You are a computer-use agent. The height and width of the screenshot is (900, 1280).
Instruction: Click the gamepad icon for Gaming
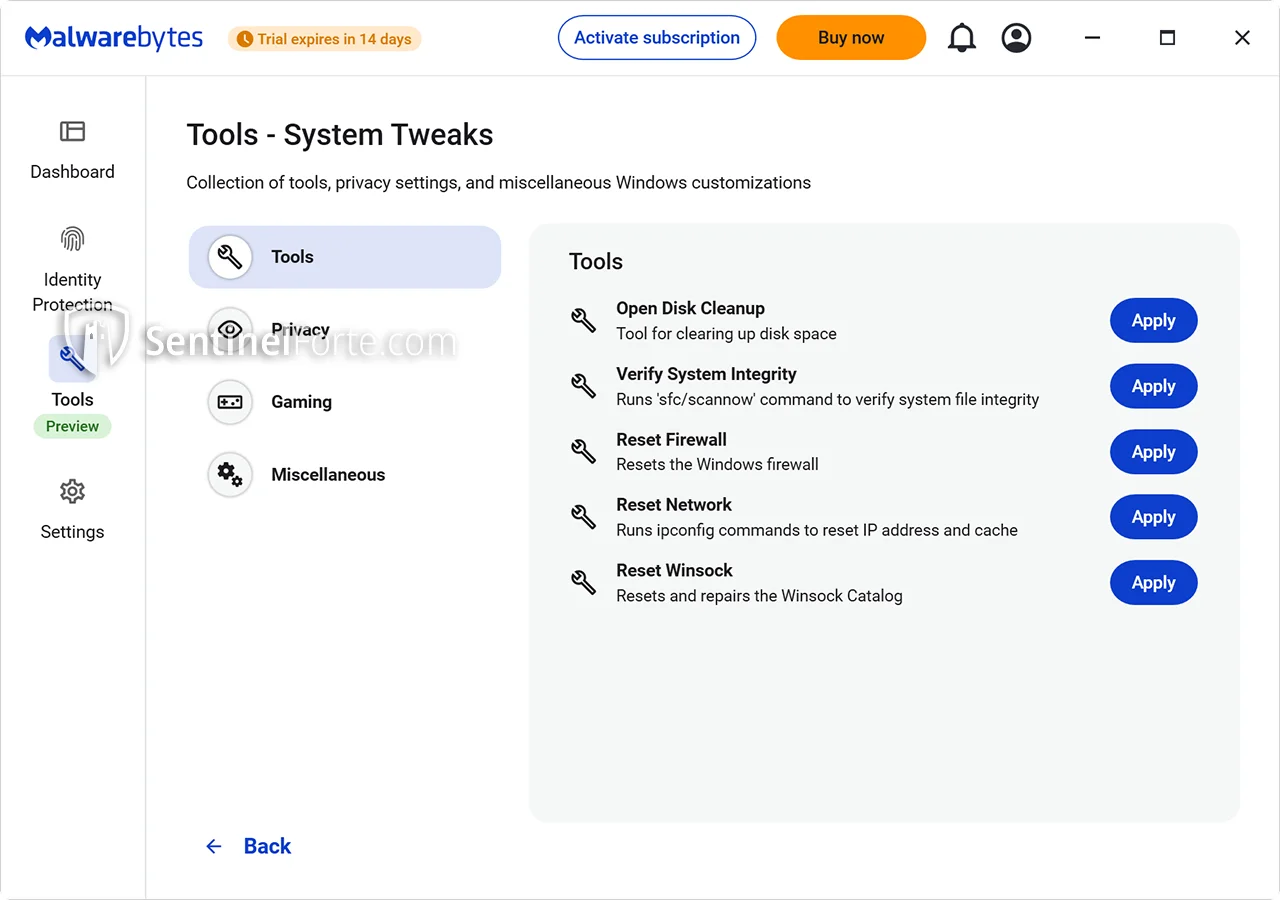pos(230,402)
